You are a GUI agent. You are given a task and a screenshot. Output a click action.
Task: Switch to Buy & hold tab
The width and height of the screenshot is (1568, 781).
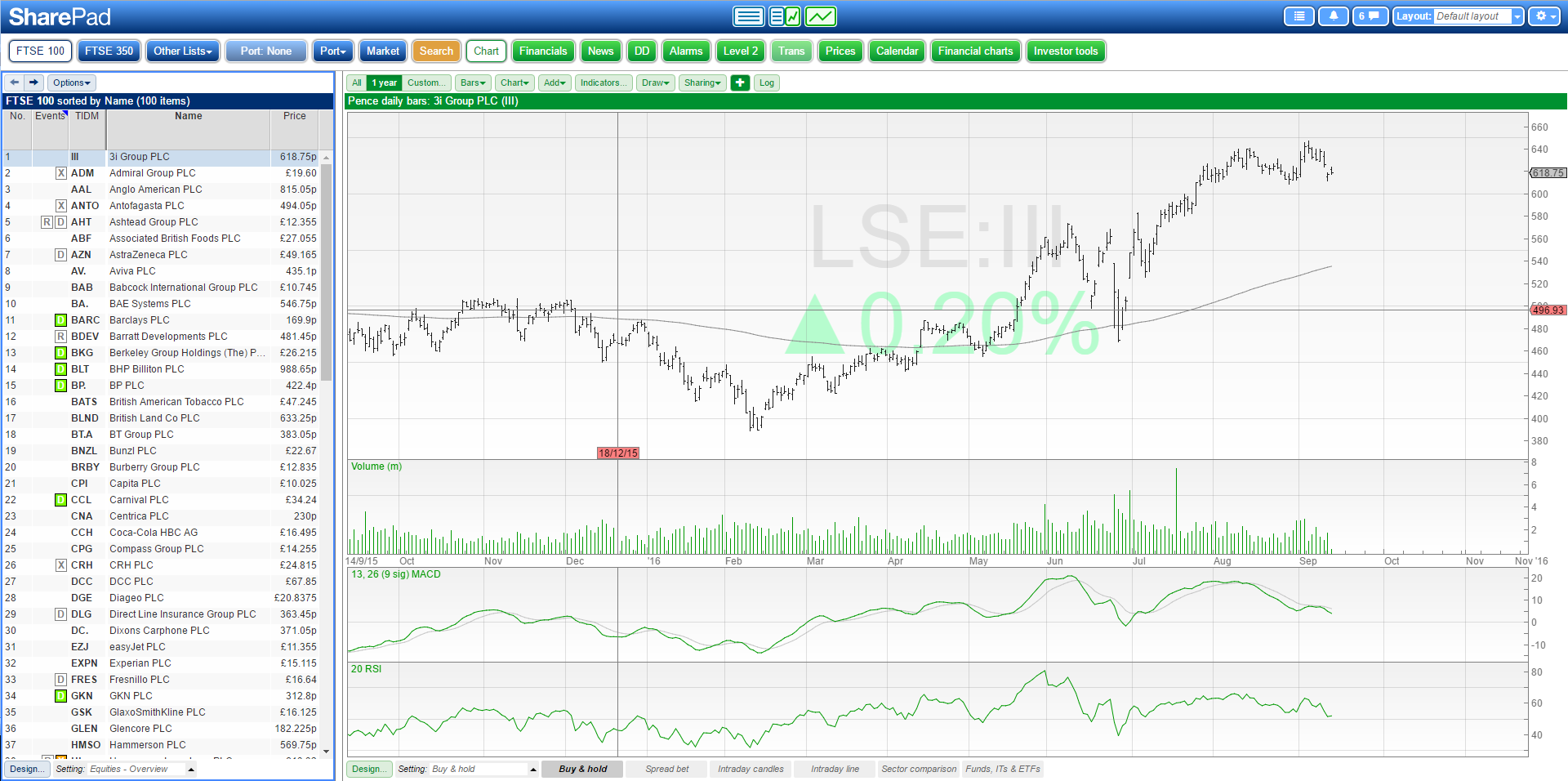click(582, 769)
